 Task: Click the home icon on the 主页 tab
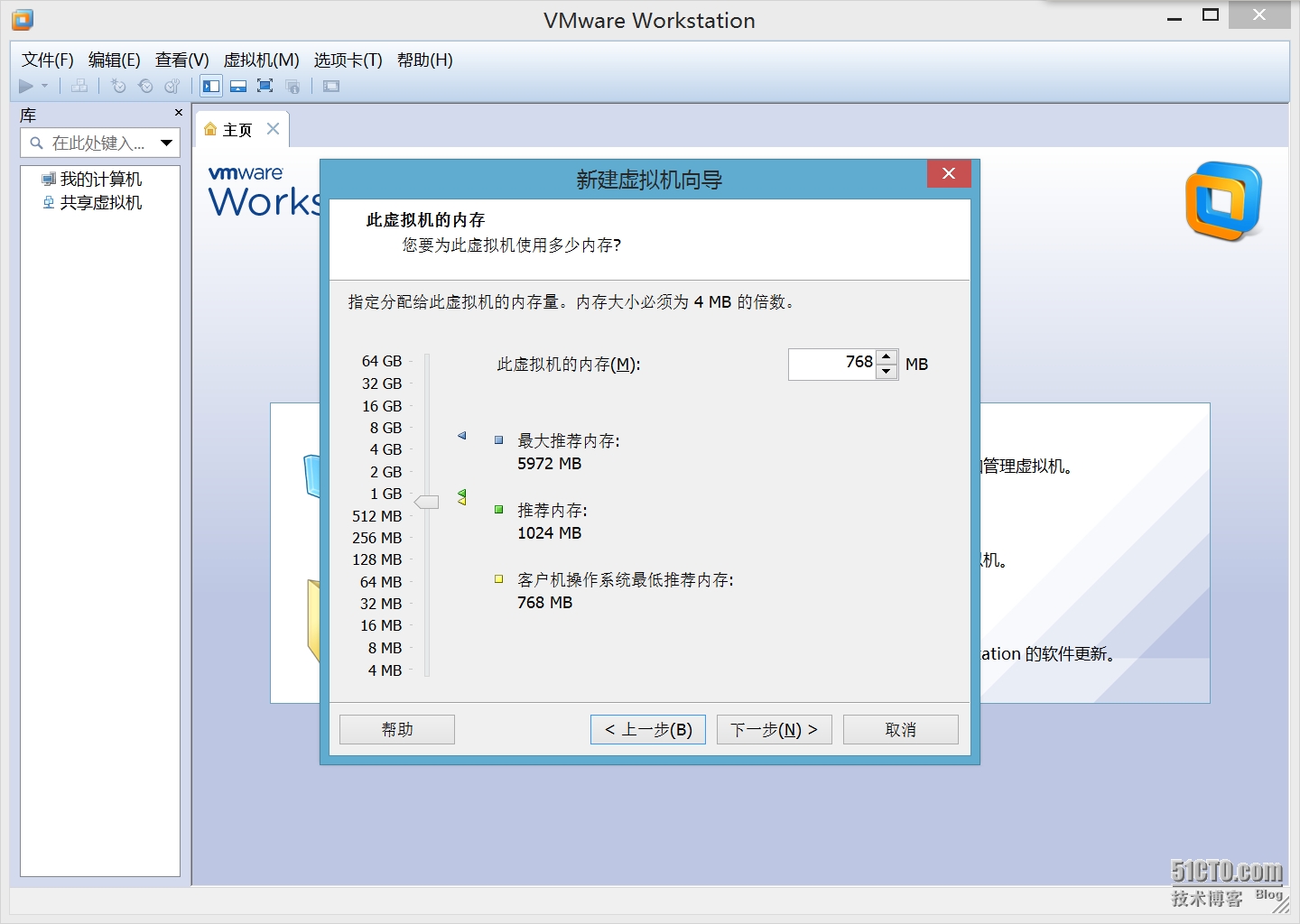(210, 129)
